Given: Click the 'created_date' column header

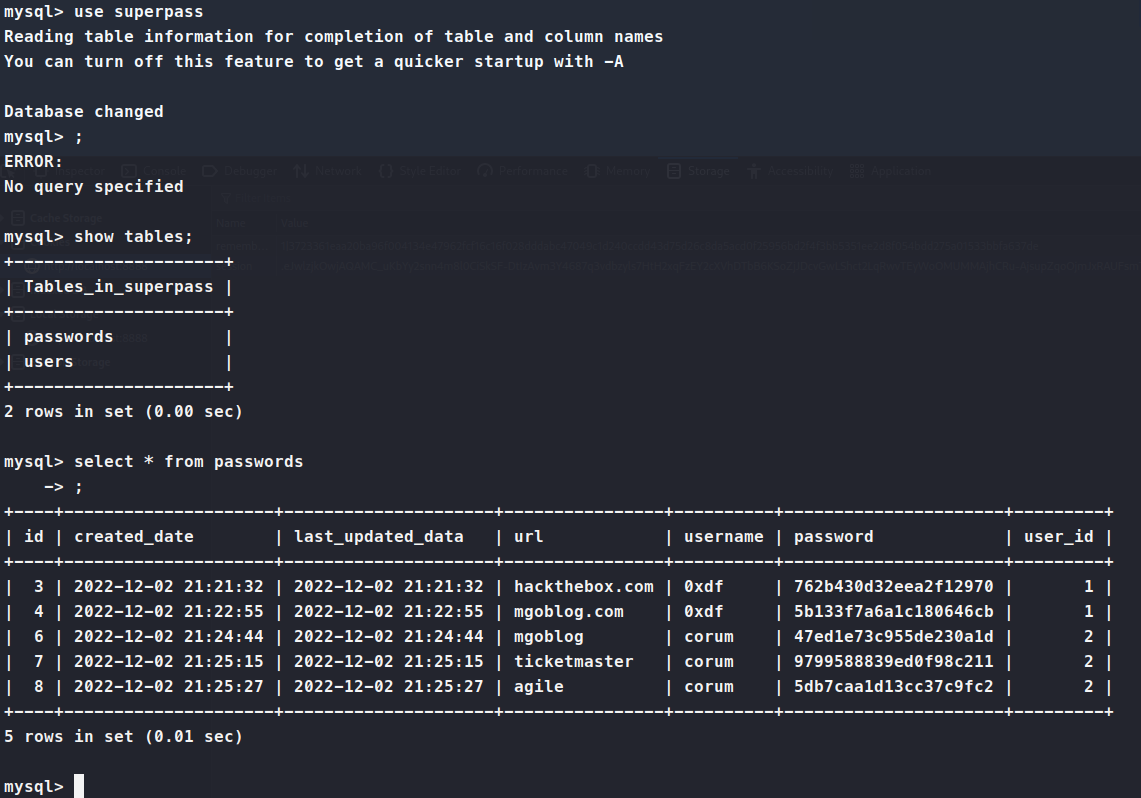Looking at the screenshot, I should 133,537.
